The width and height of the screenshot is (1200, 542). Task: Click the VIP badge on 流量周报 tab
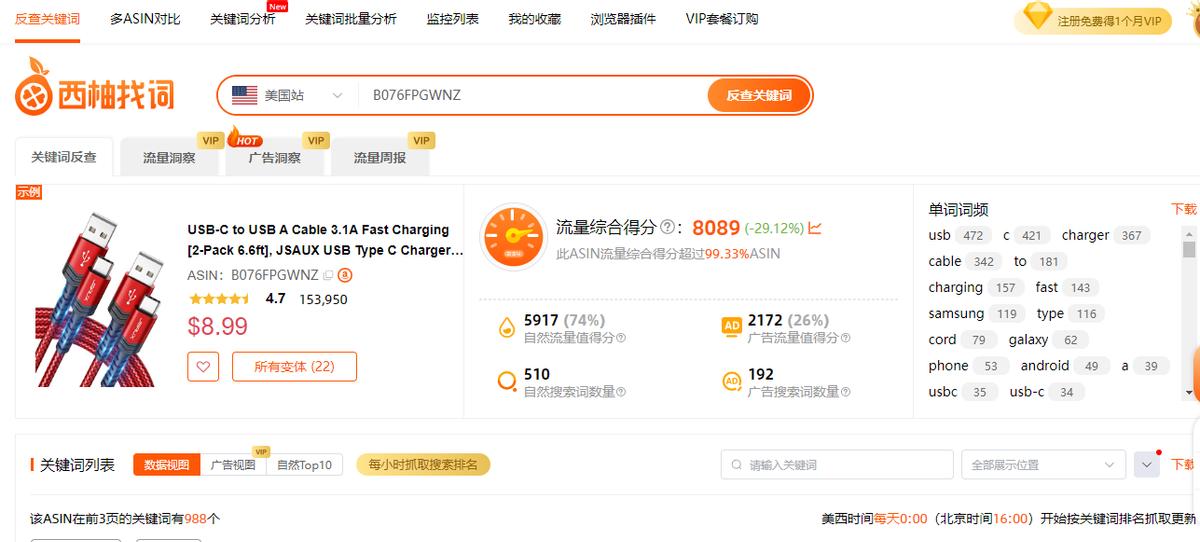pos(421,141)
